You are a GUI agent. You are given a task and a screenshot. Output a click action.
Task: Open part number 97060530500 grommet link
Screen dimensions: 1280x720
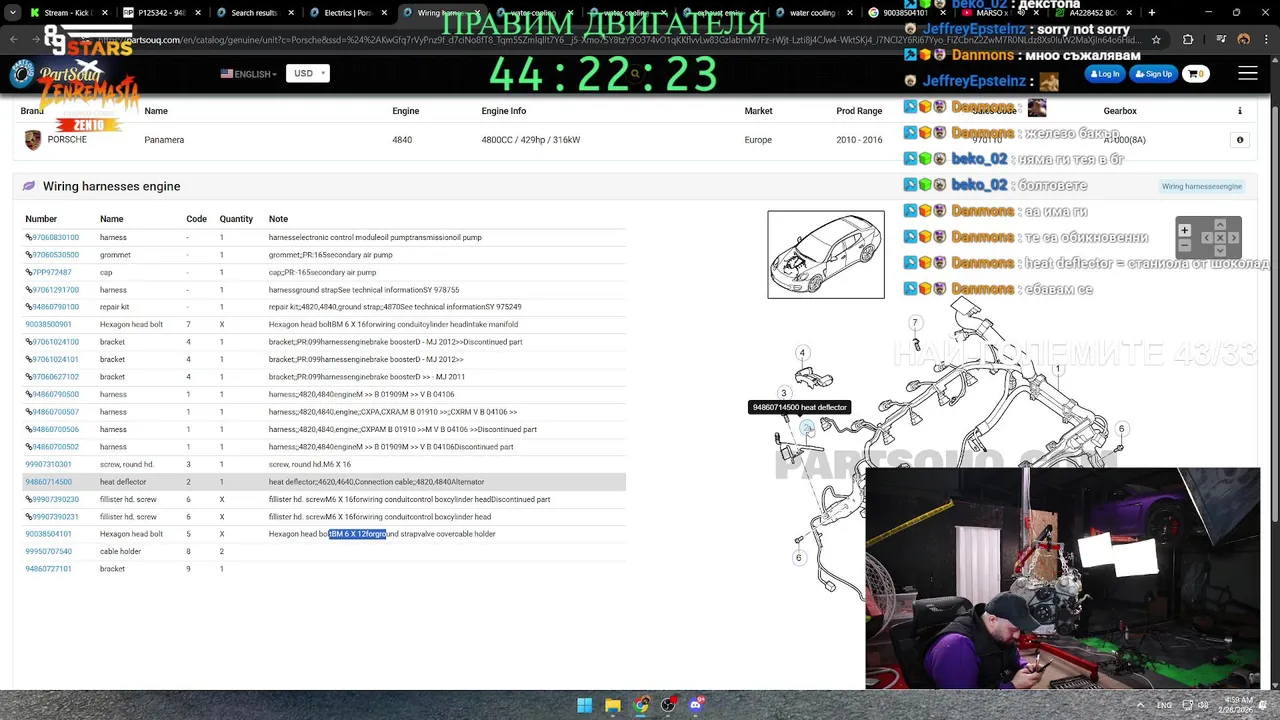pyautogui.click(x=55, y=255)
